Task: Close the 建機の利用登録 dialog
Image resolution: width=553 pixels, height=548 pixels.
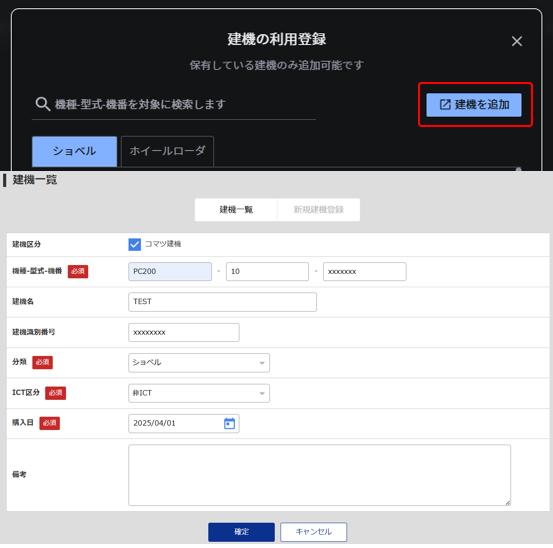Action: [517, 41]
